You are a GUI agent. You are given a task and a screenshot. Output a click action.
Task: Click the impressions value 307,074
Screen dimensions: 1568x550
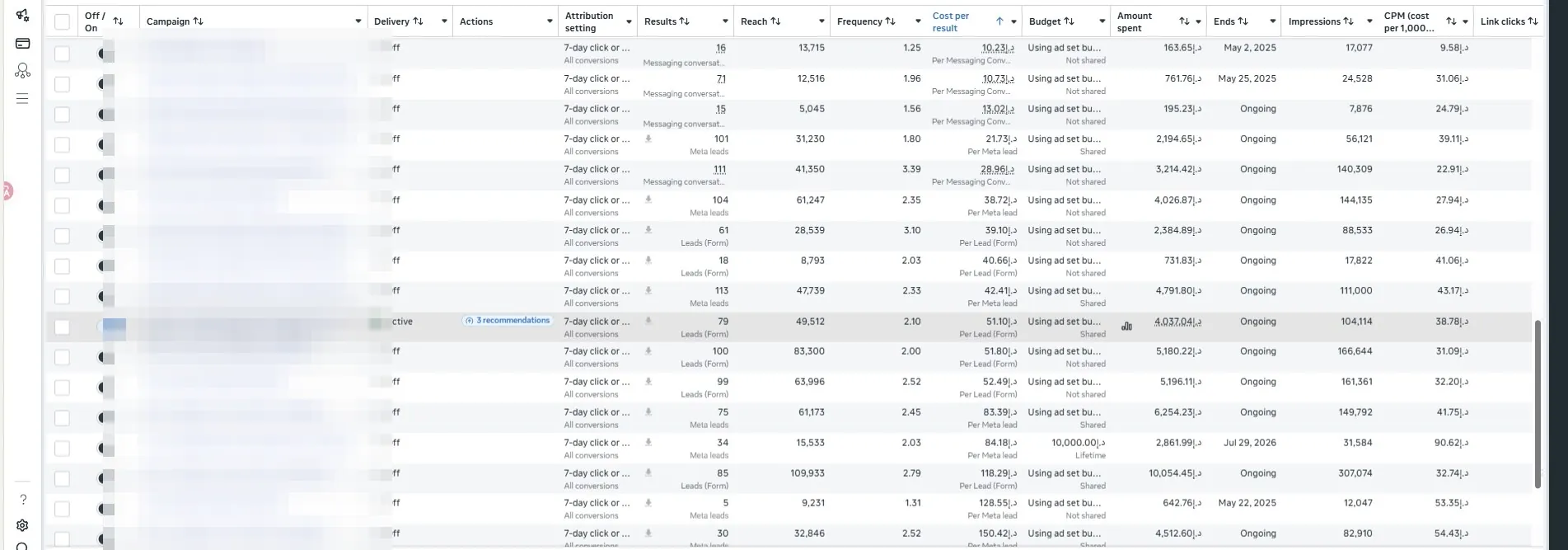point(1355,473)
